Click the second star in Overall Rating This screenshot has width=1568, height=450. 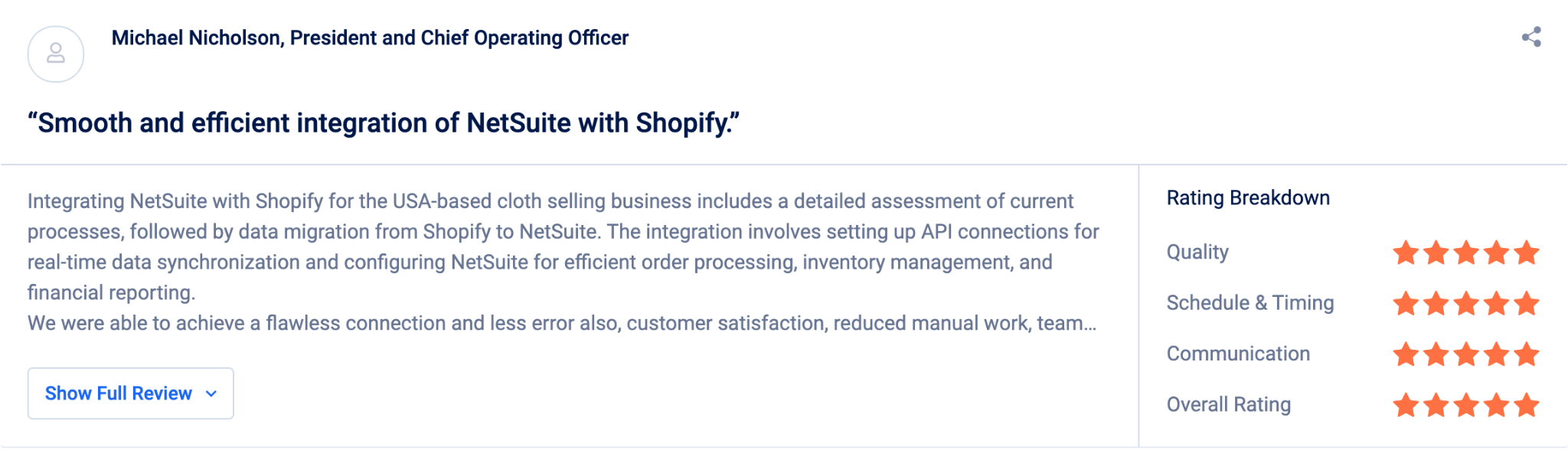tap(1436, 405)
